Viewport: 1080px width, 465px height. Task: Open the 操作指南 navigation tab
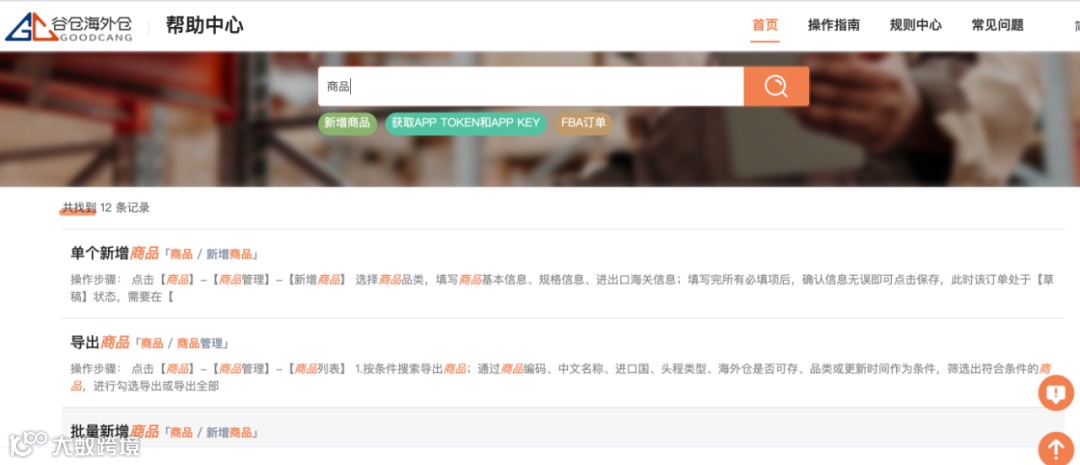[x=833, y=25]
